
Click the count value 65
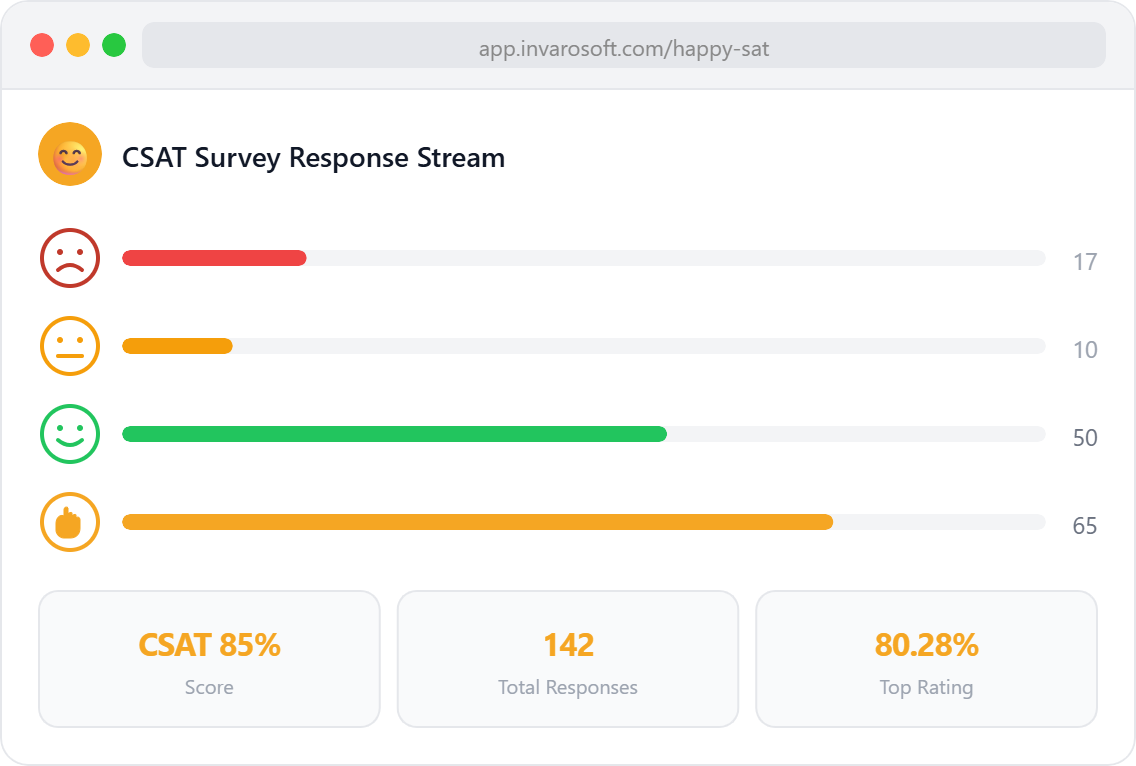click(1085, 525)
